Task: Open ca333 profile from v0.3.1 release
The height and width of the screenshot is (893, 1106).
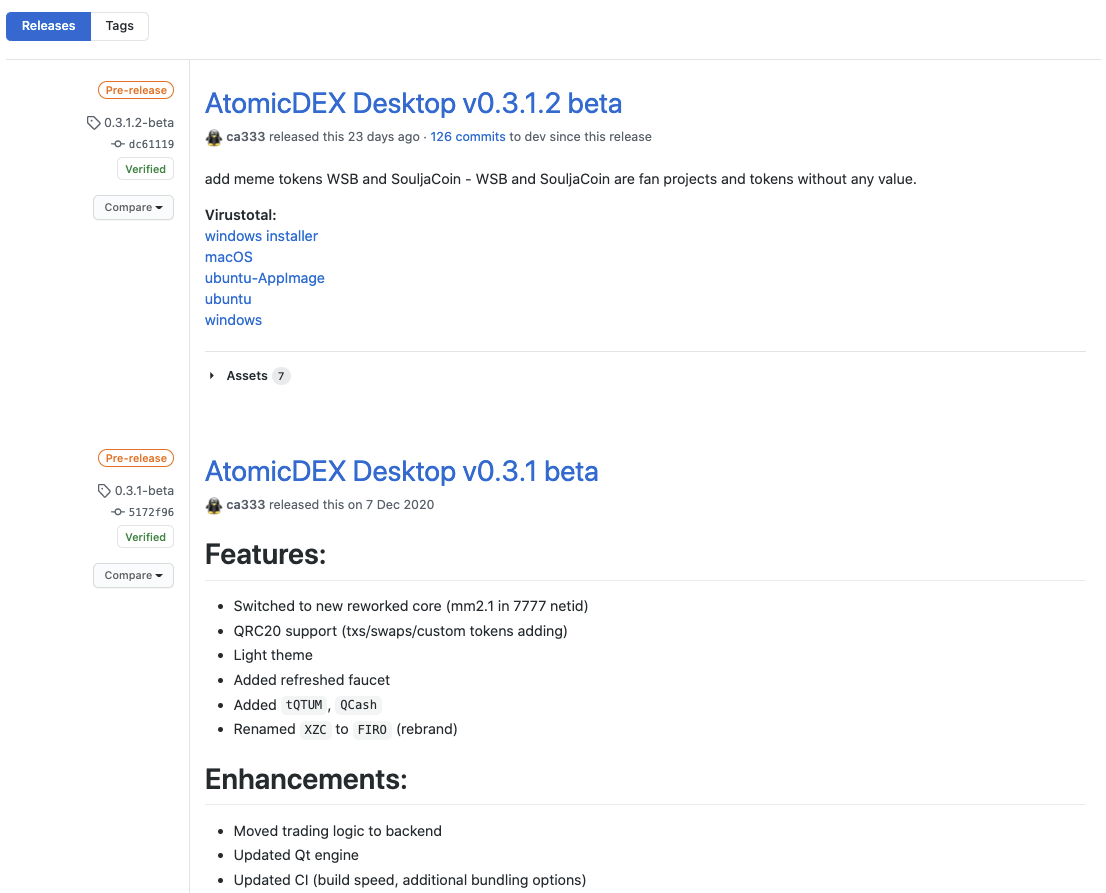Action: (245, 505)
